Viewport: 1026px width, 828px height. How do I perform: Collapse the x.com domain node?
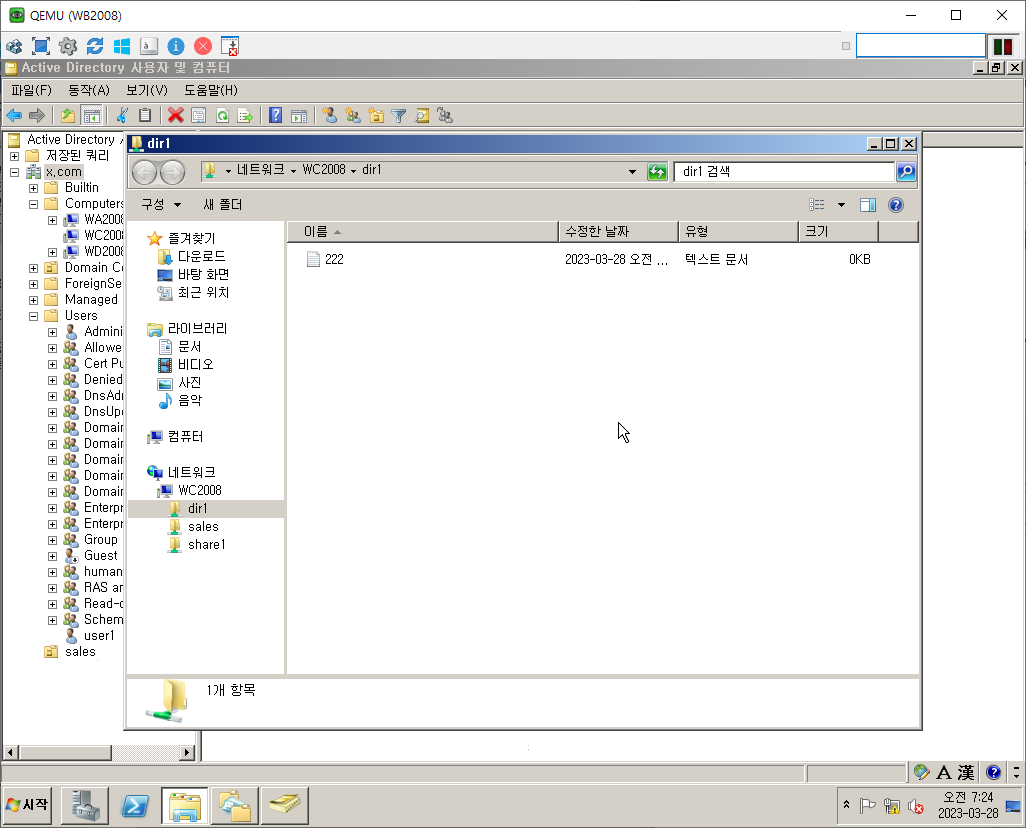(14, 172)
